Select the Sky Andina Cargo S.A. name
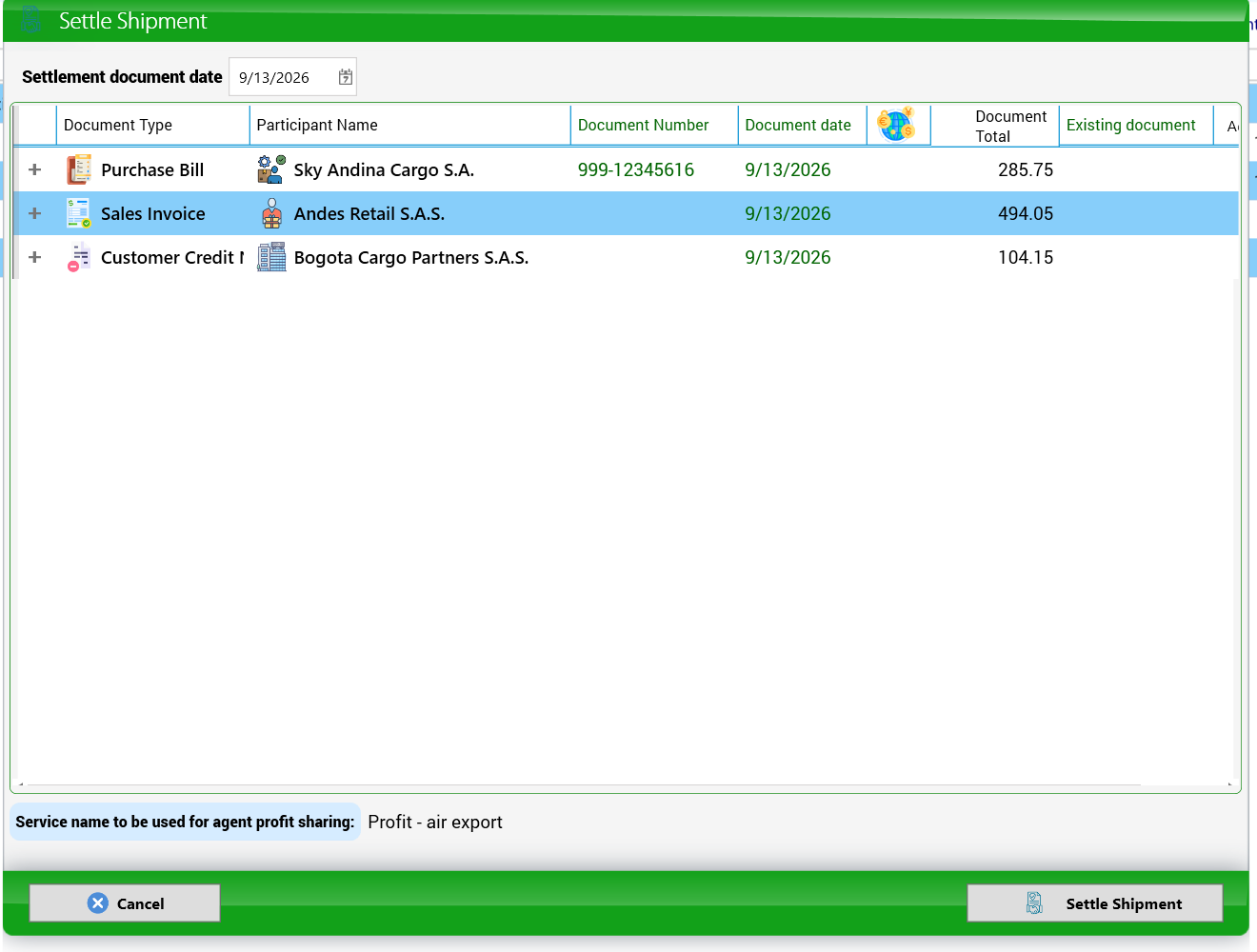The width and height of the screenshot is (1257, 952). (x=384, y=169)
